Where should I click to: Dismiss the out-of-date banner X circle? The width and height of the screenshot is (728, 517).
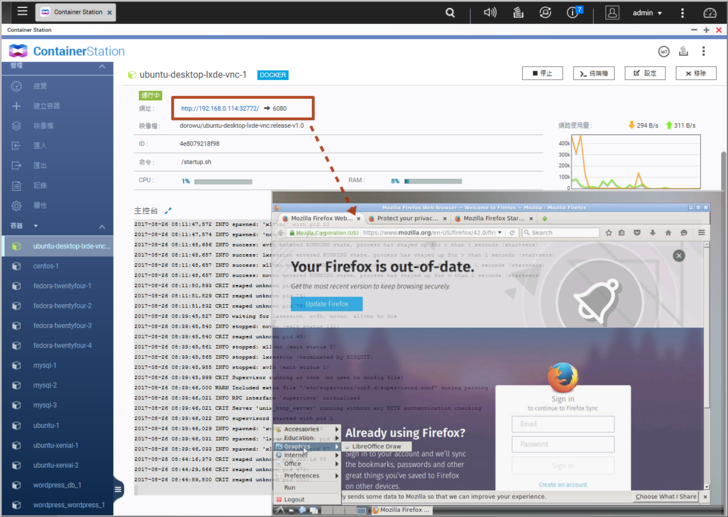(679, 256)
